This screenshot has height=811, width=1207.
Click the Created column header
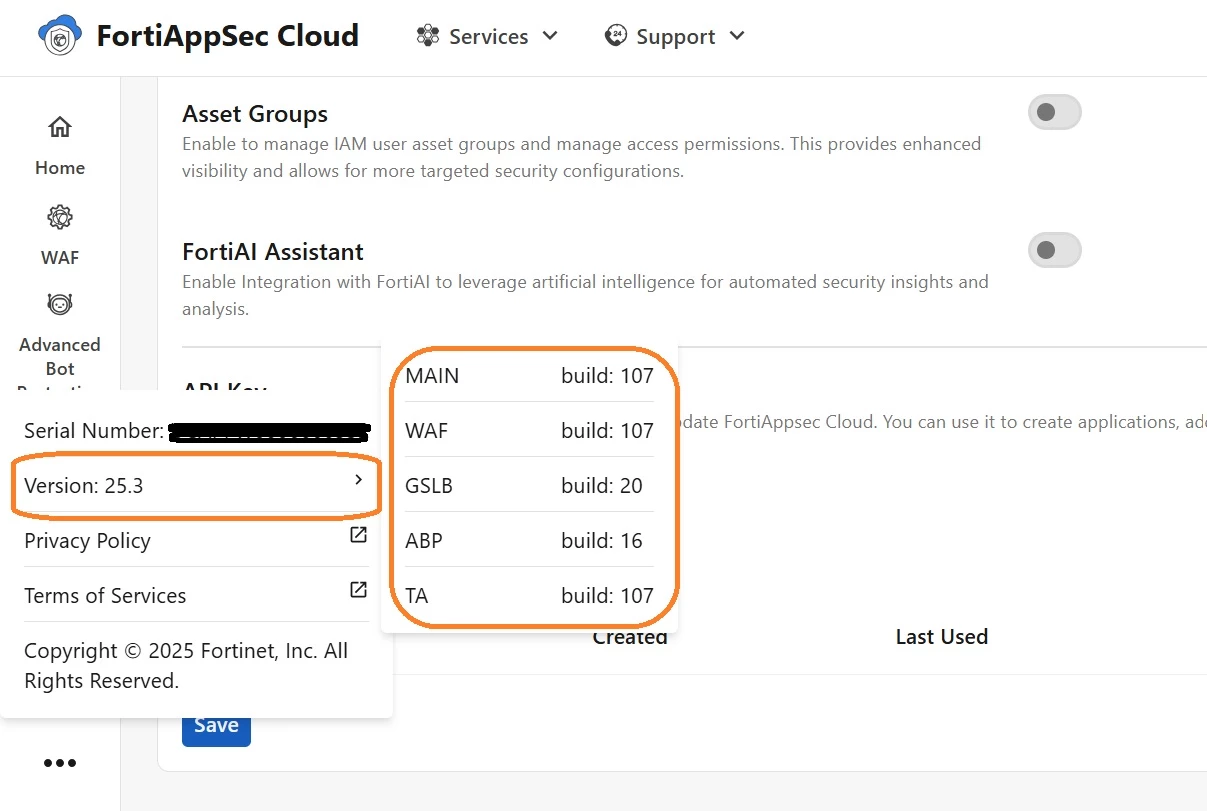click(x=630, y=637)
